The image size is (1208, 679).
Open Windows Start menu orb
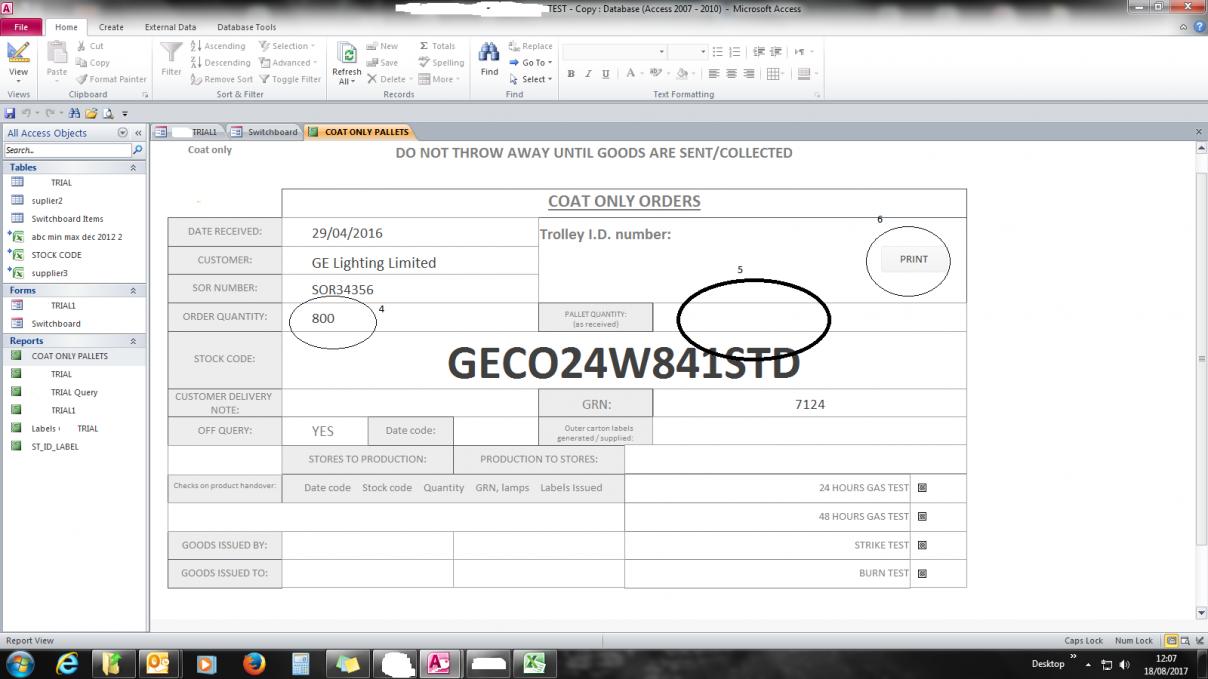[20, 663]
